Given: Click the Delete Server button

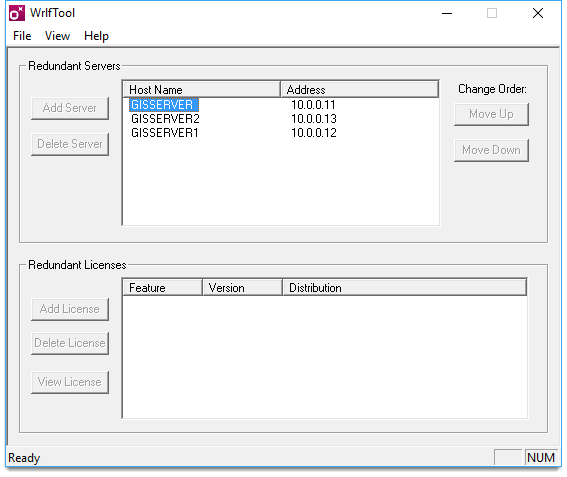Looking at the screenshot, I should coord(70,144).
